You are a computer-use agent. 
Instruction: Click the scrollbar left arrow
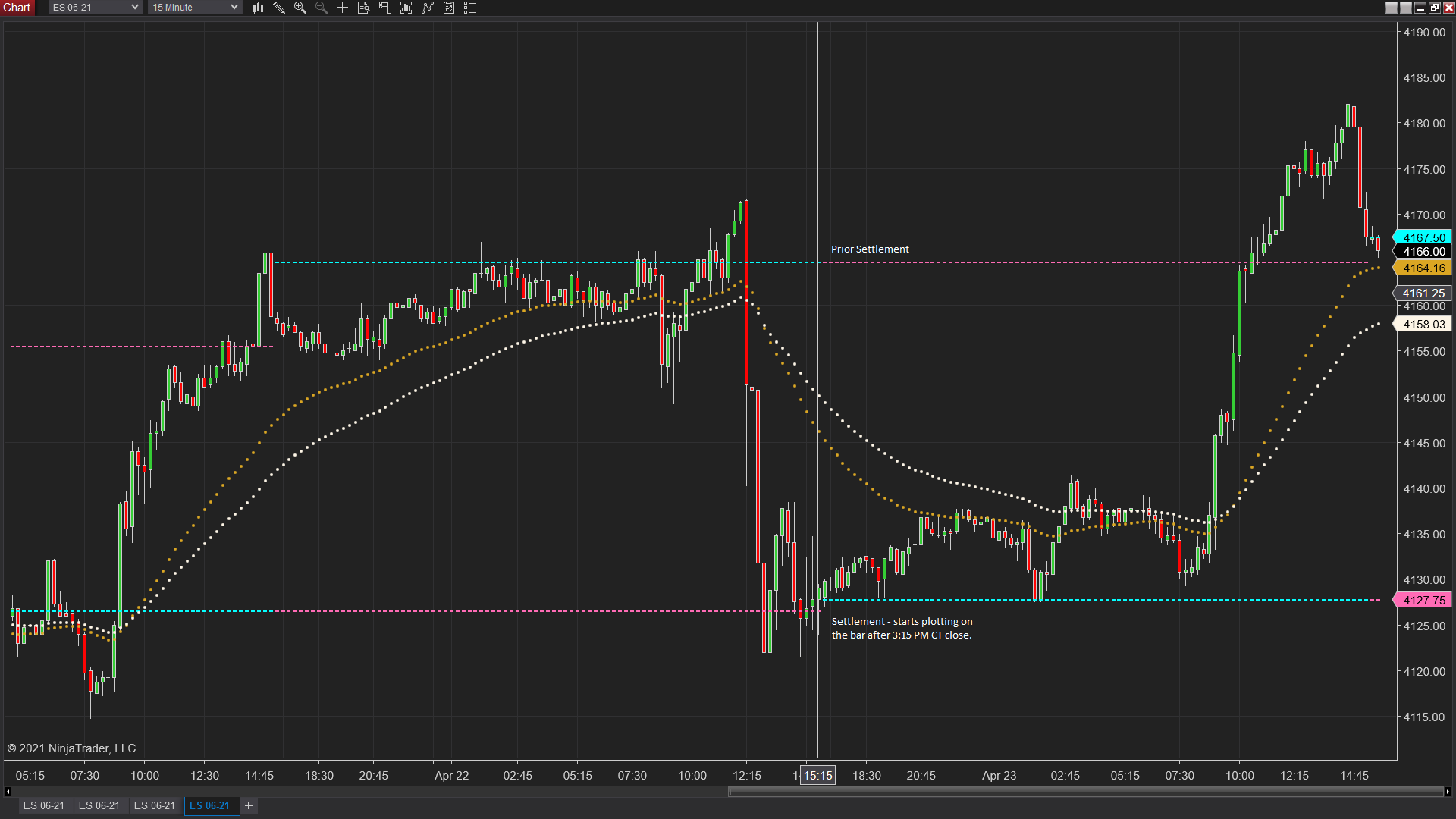[x=8, y=792]
